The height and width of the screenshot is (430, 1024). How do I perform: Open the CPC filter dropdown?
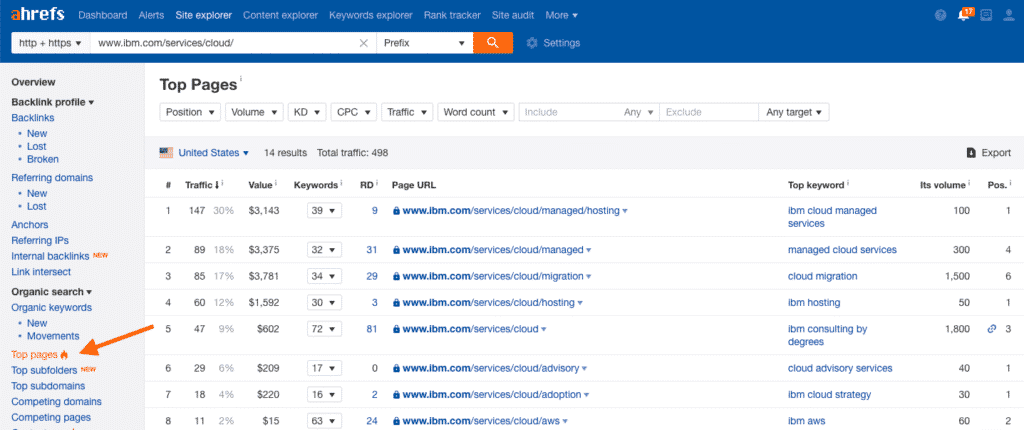[353, 112]
